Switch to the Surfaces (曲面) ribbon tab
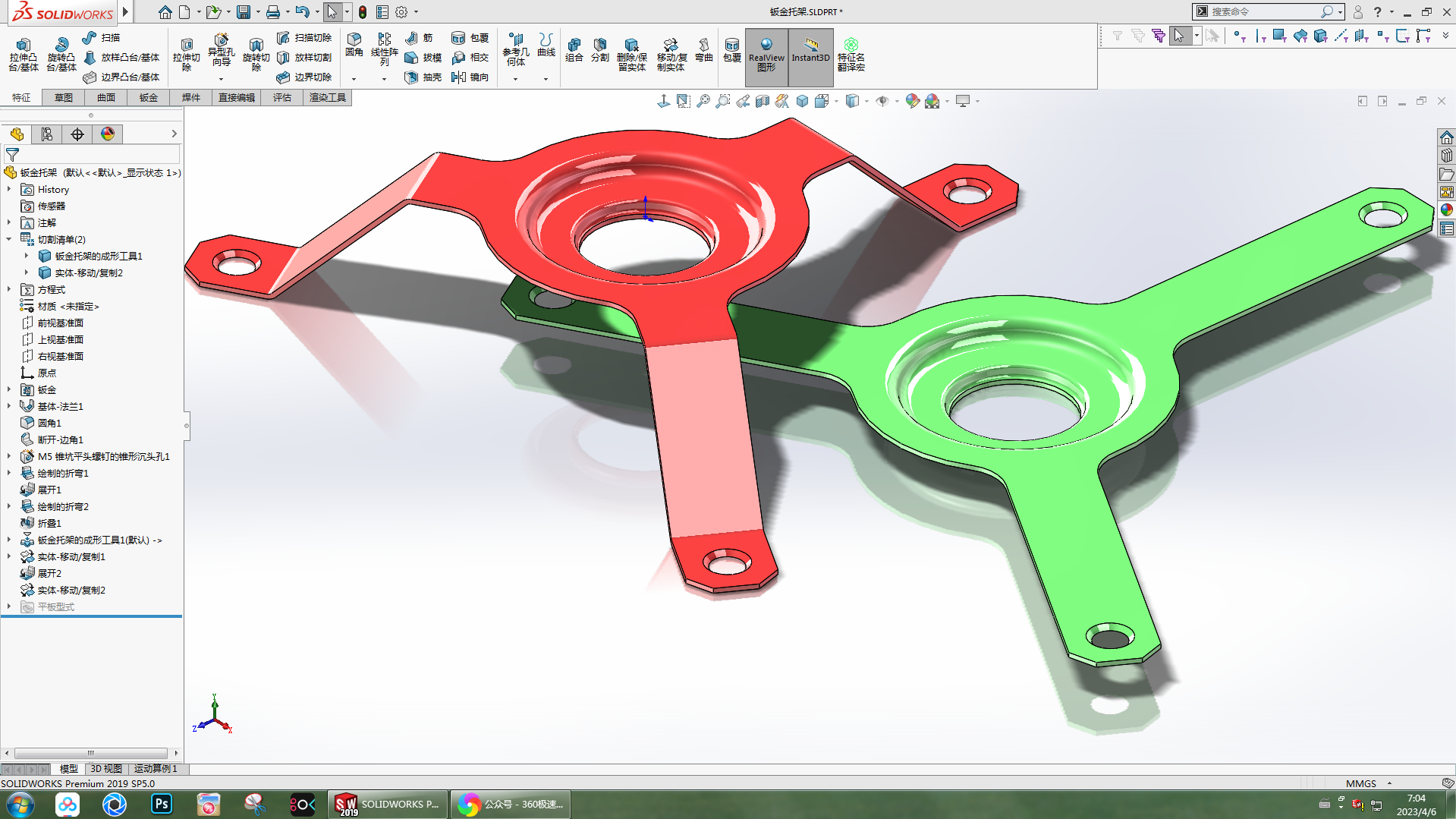The width and height of the screenshot is (1456, 819). tap(106, 97)
